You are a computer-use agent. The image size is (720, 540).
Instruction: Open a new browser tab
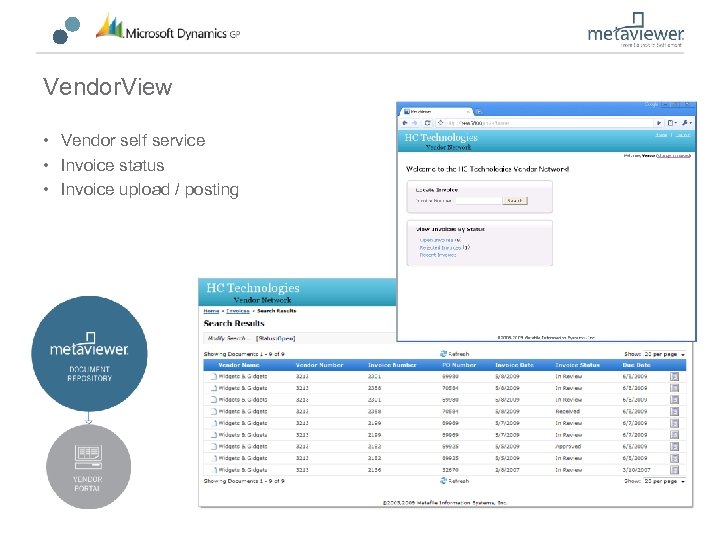click(478, 112)
